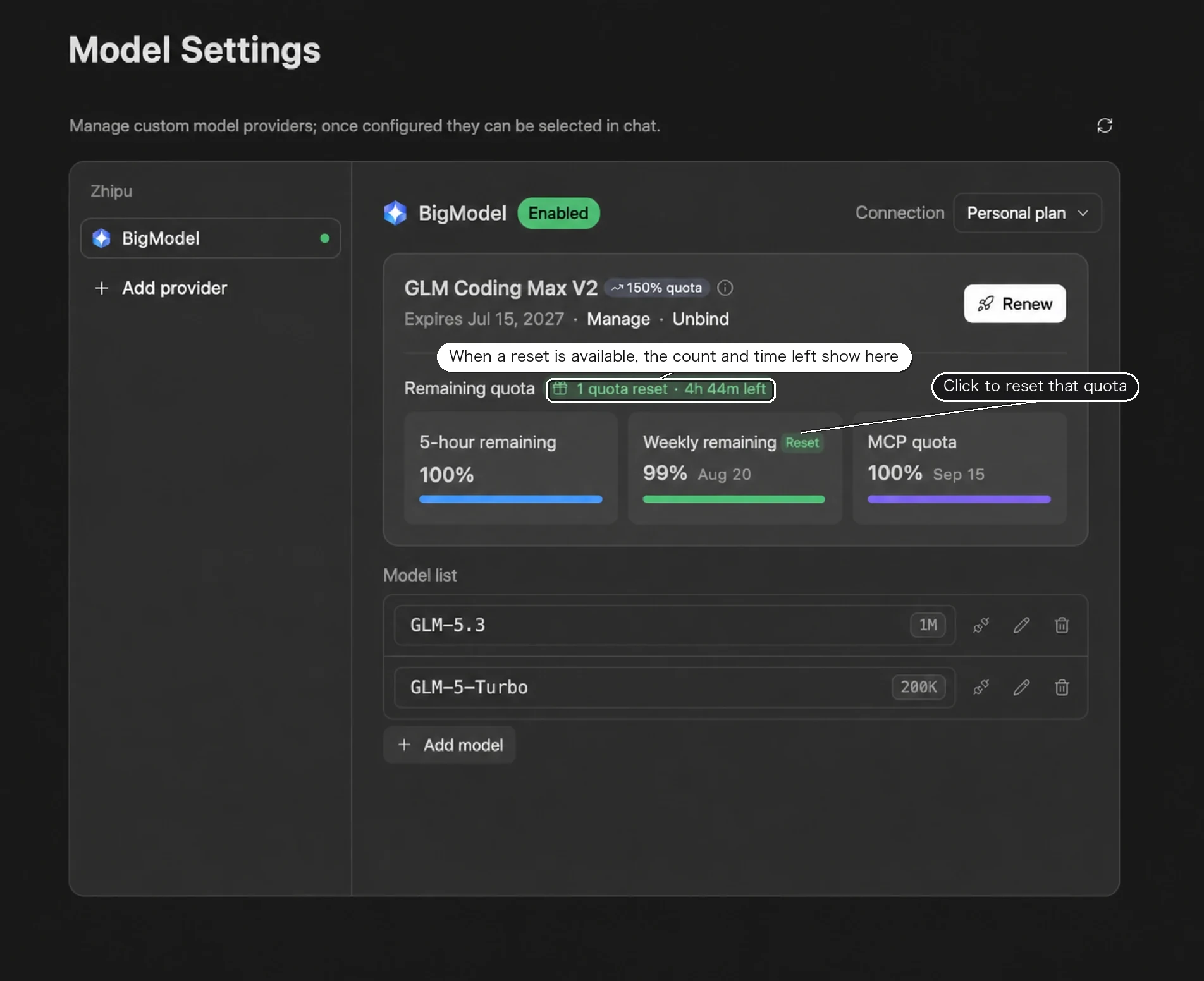The width and height of the screenshot is (1204, 981).
Task: Select BigModel provider in the sidebar
Action: (x=211, y=238)
